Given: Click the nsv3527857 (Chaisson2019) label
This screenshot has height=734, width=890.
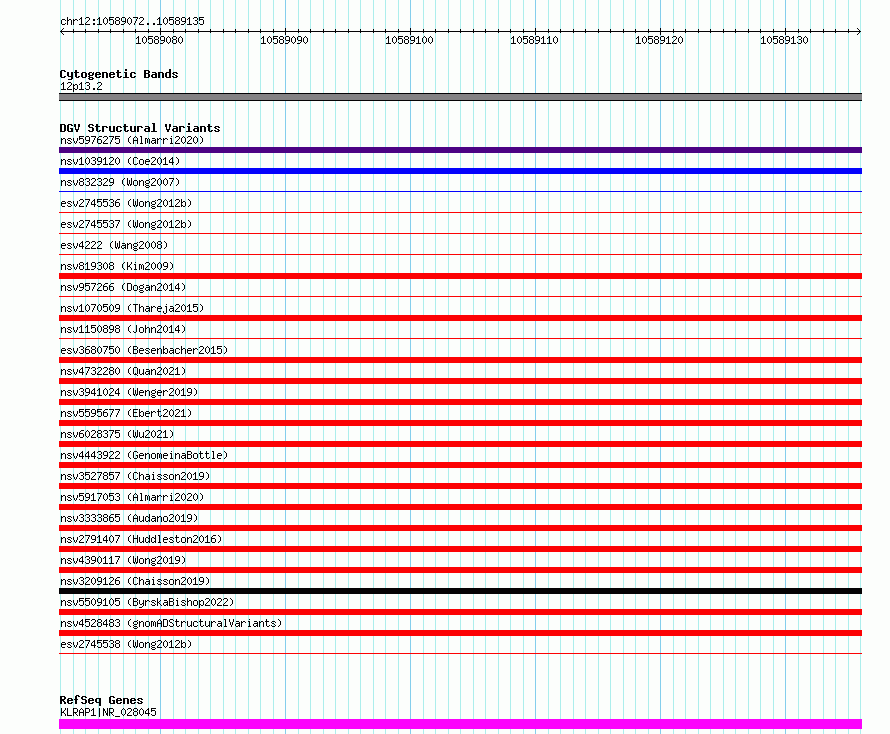Looking at the screenshot, I should click(135, 476).
